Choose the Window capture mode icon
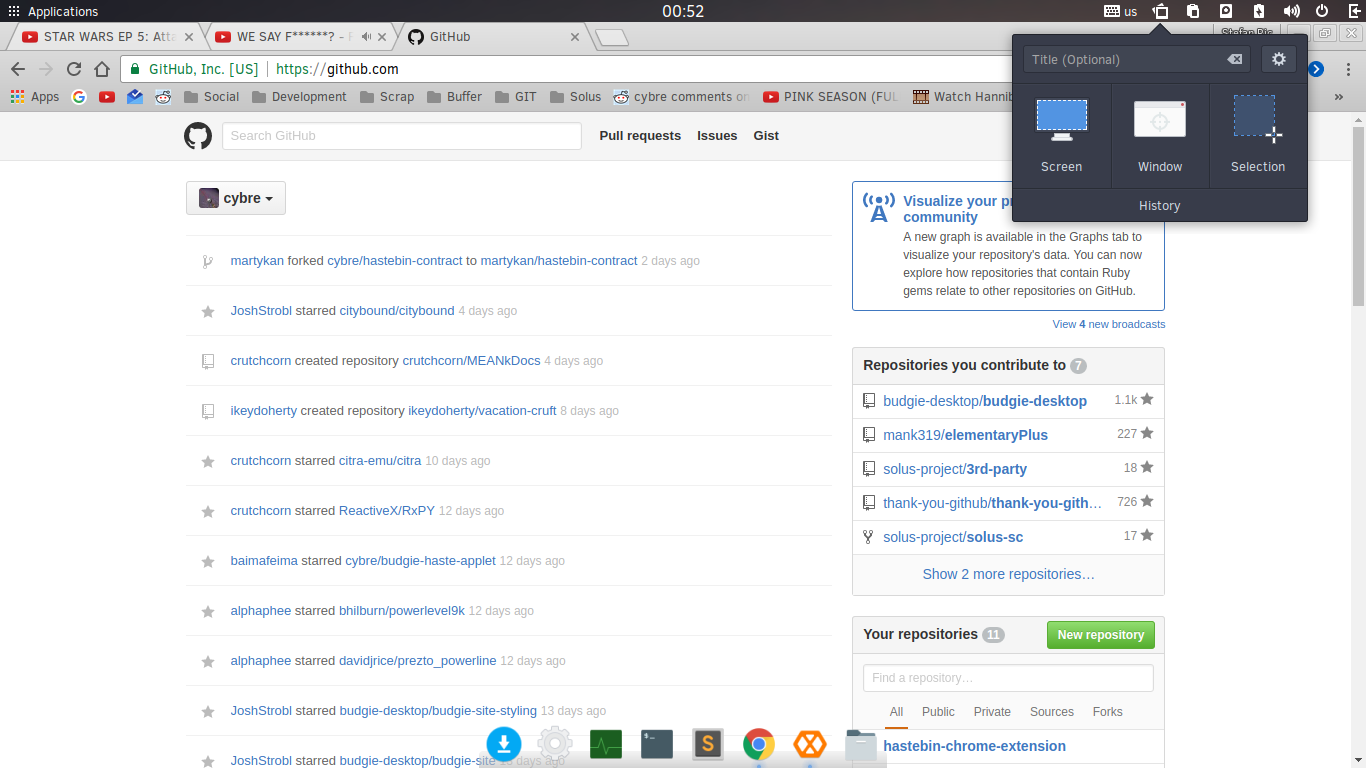 [1160, 120]
